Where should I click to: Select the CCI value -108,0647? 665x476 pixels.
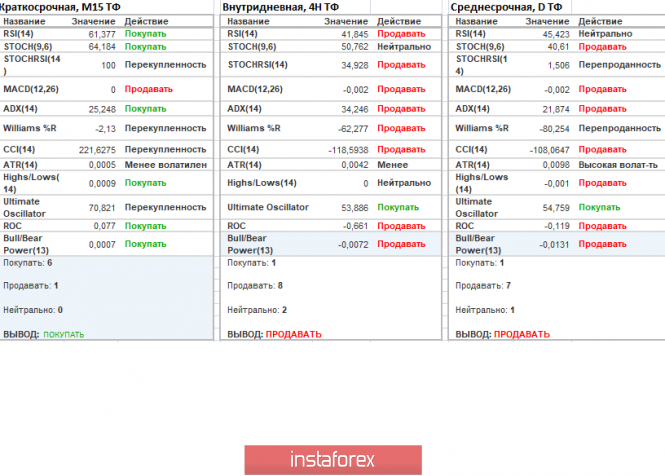[550, 150]
